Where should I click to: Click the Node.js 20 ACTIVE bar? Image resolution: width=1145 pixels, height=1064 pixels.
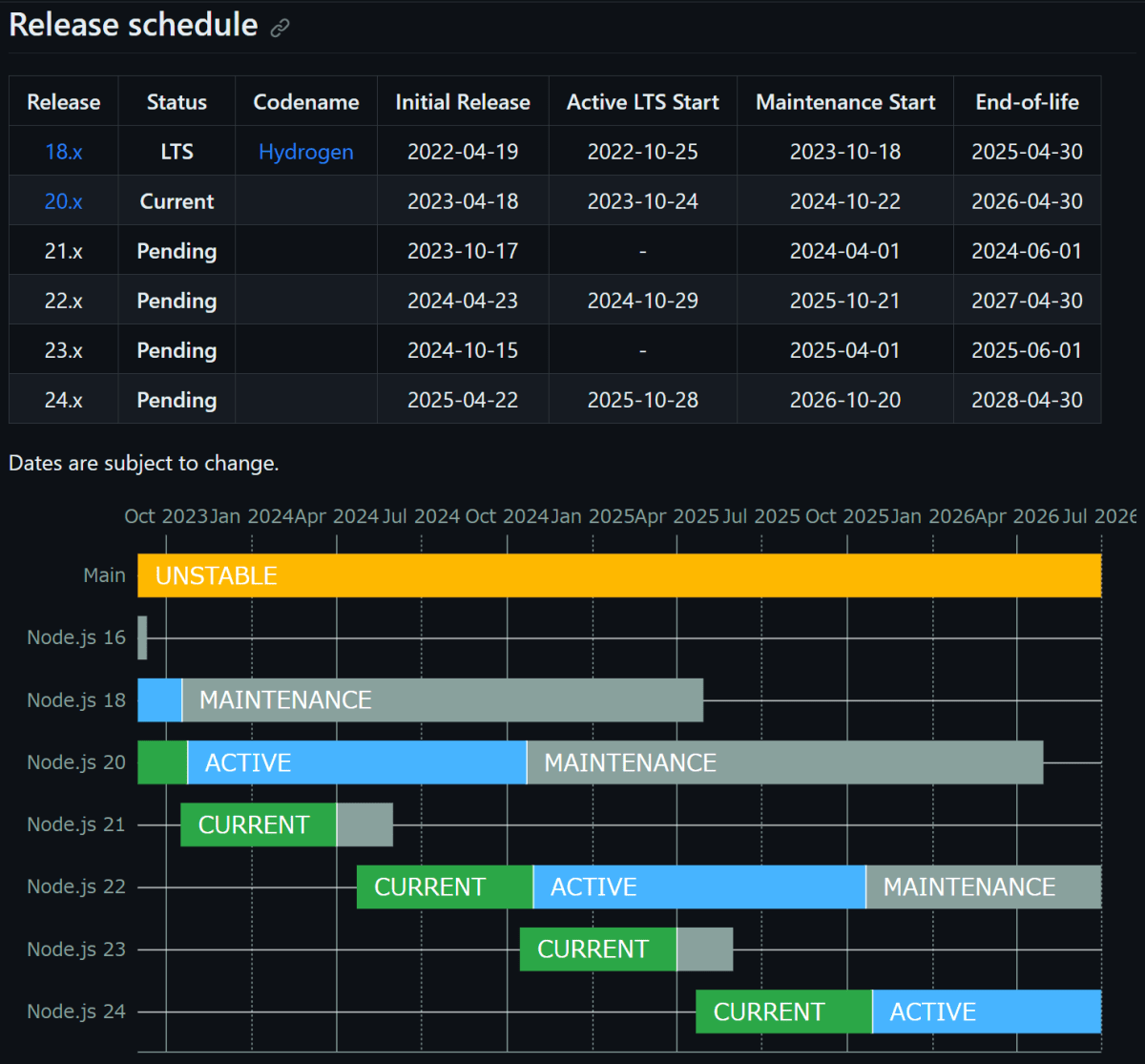[x=357, y=762]
